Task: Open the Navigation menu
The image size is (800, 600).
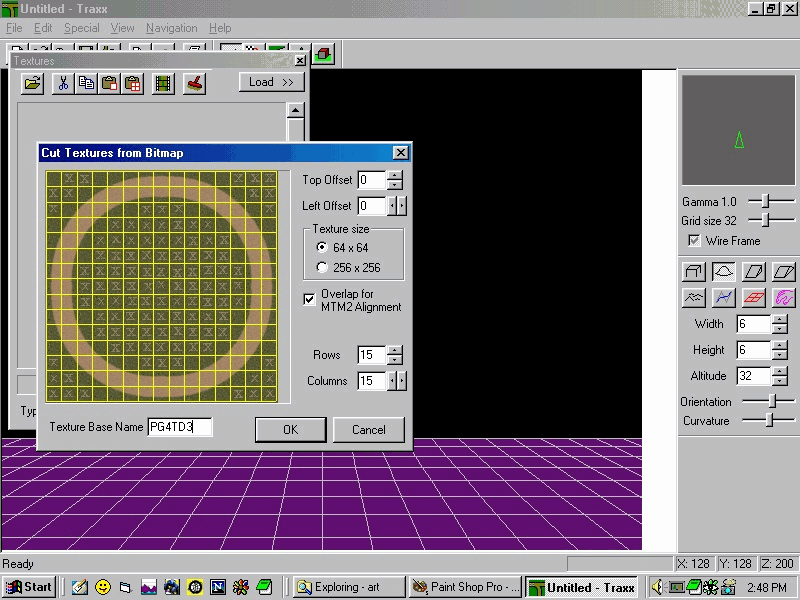Action: [x=171, y=28]
